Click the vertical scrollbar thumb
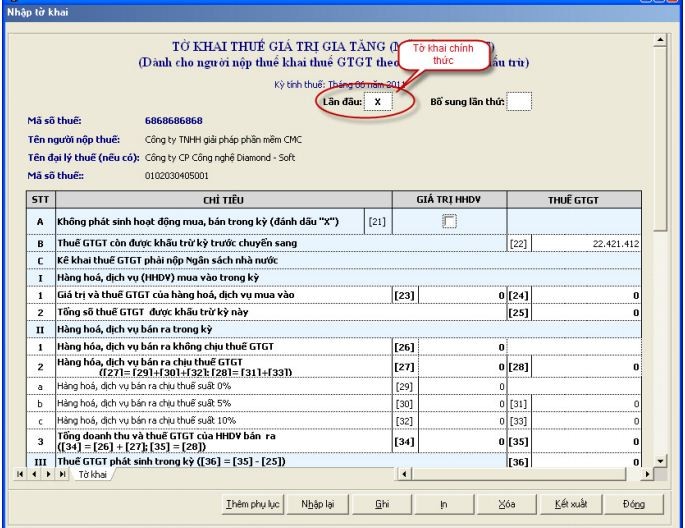The width and height of the screenshot is (685, 528). tap(660, 139)
